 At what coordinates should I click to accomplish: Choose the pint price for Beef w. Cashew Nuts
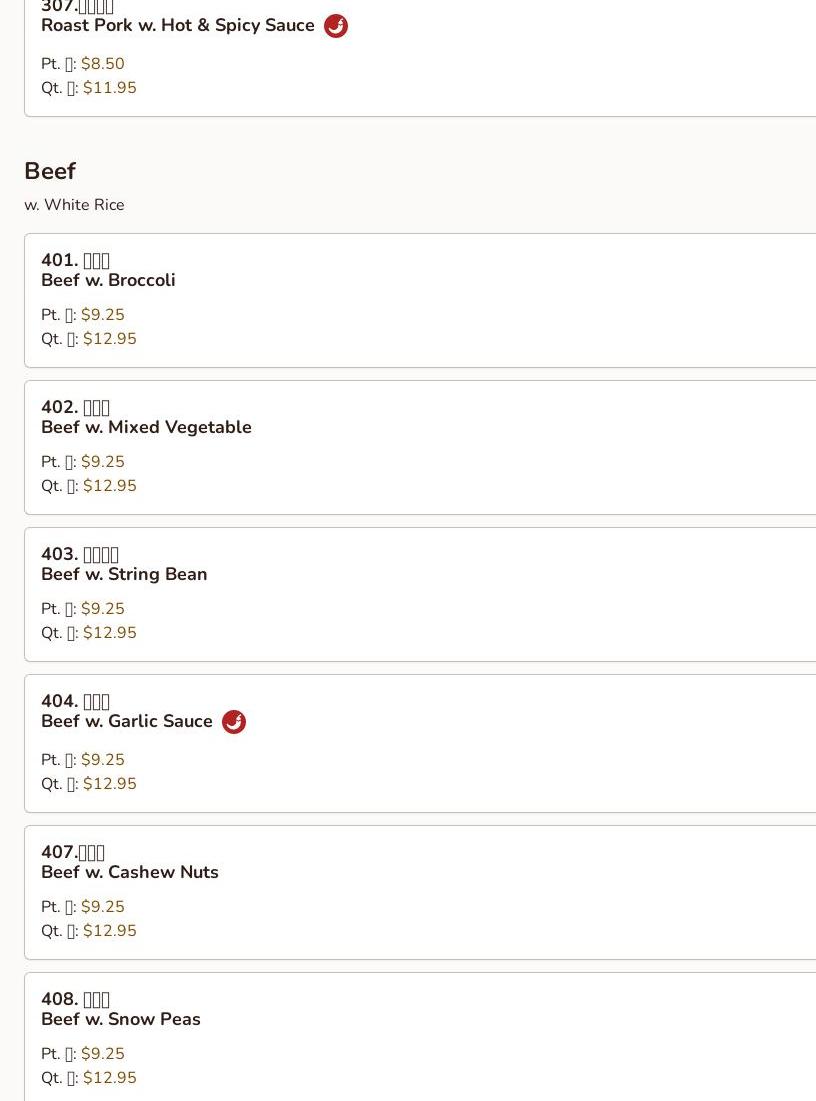coord(103,907)
